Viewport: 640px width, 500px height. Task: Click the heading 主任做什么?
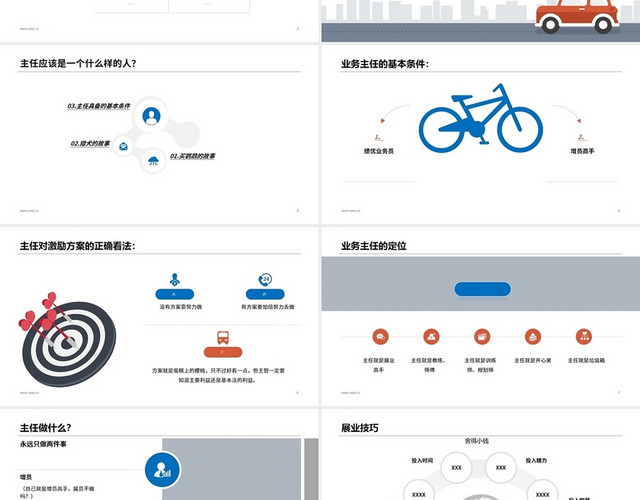pyautogui.click(x=45, y=428)
